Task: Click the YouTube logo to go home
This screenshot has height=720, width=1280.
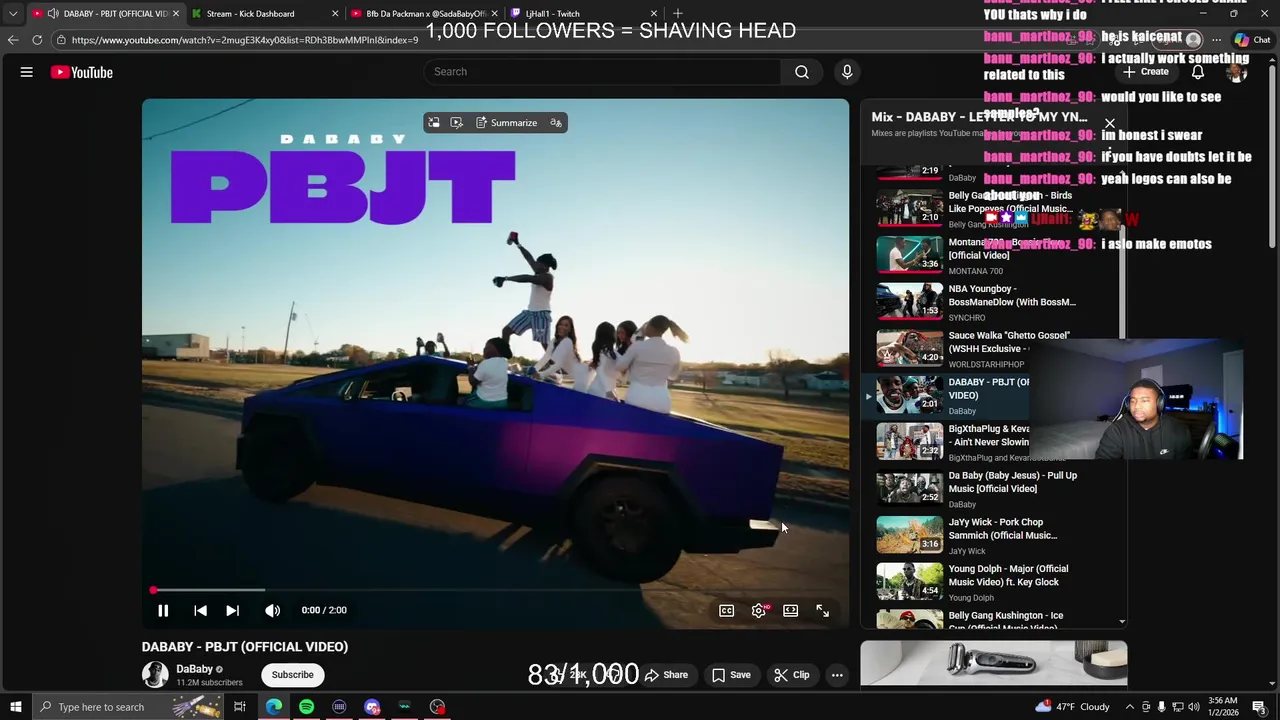Action: point(82,72)
